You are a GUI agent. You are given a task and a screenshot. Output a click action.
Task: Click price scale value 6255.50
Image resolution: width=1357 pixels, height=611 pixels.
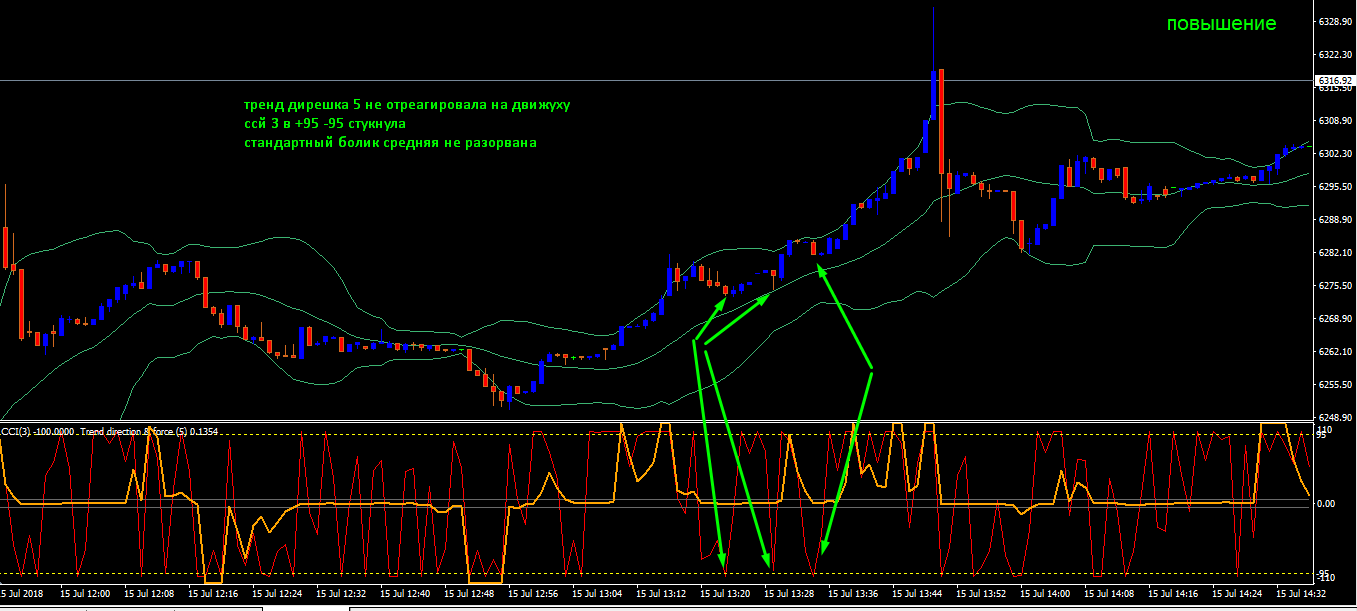click(1334, 385)
